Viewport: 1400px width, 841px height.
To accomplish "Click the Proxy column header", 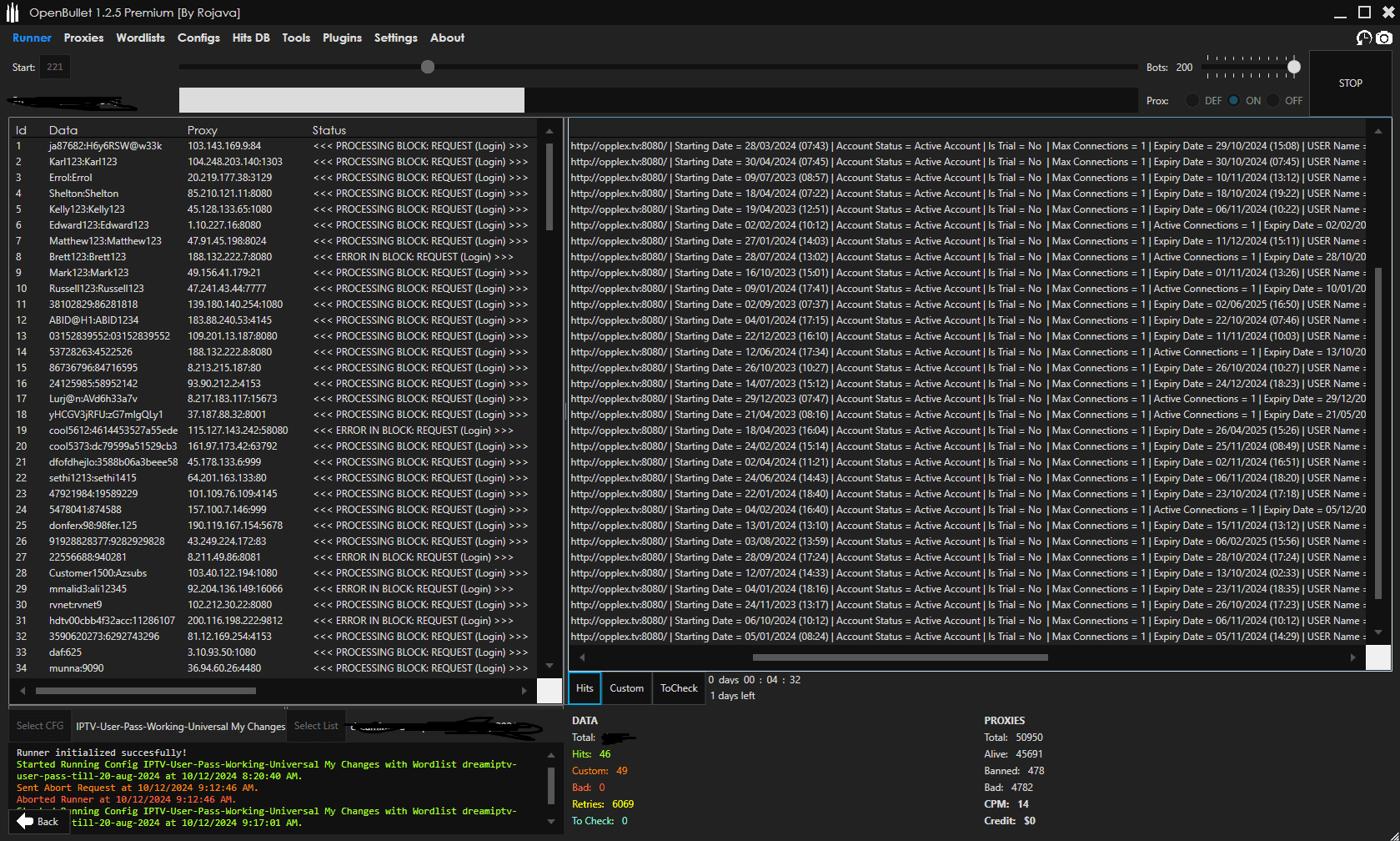I will (x=202, y=130).
